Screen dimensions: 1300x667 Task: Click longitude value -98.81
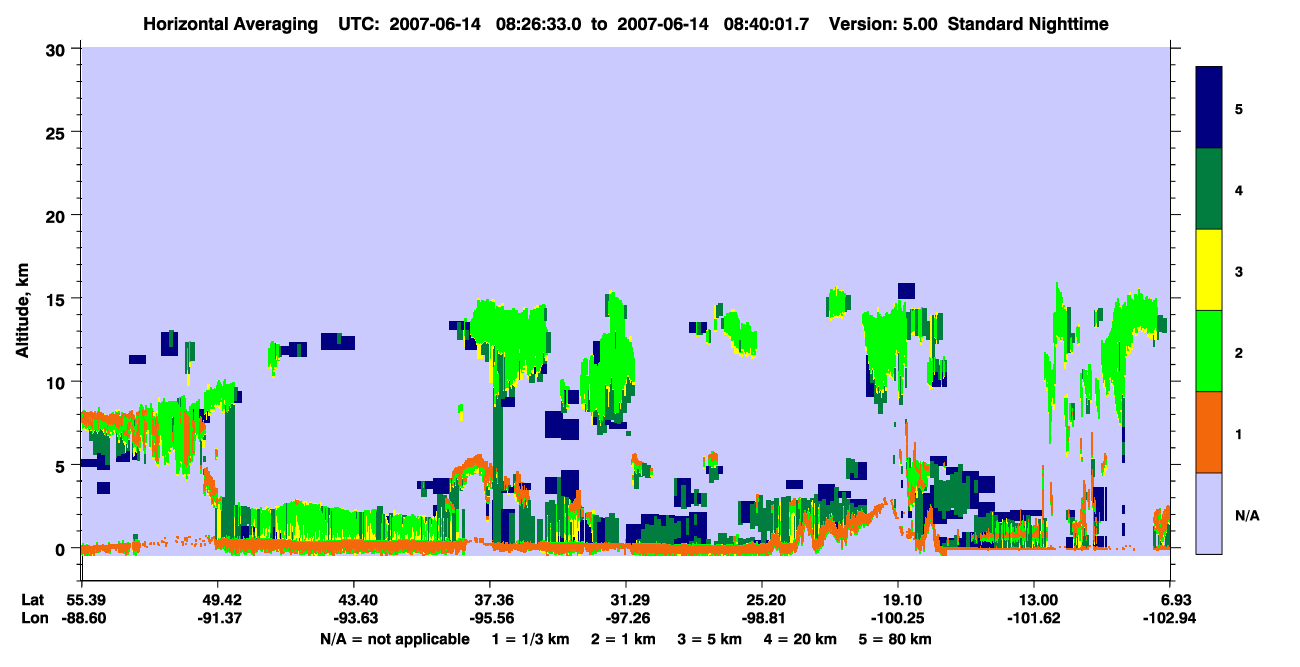(x=762, y=618)
